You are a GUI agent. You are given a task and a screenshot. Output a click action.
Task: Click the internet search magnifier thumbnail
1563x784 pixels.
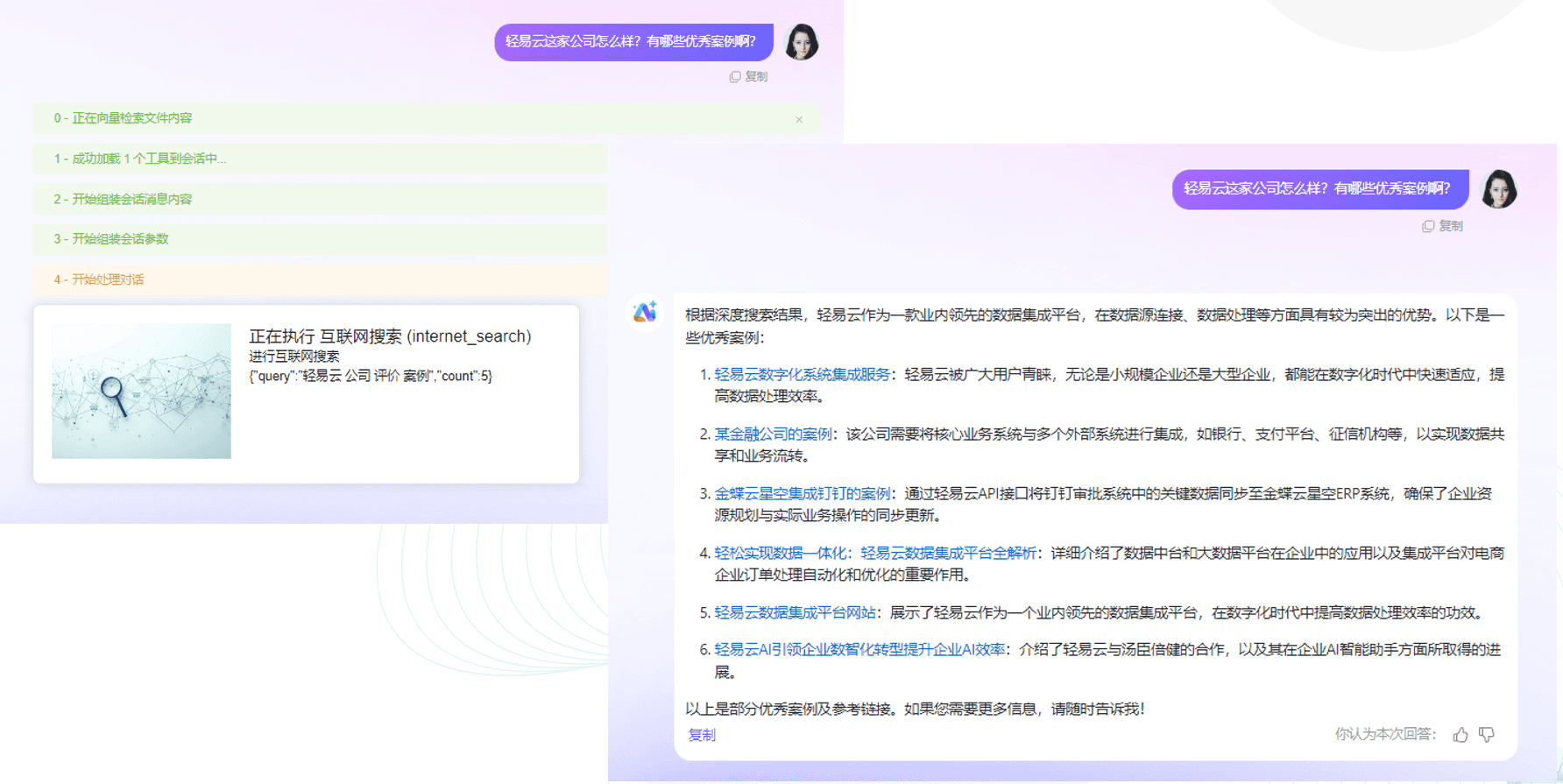coord(141,391)
